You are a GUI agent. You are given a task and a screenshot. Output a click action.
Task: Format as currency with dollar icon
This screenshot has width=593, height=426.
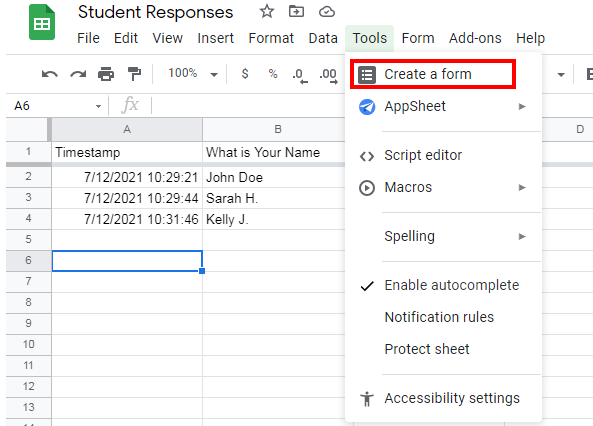[x=245, y=73]
